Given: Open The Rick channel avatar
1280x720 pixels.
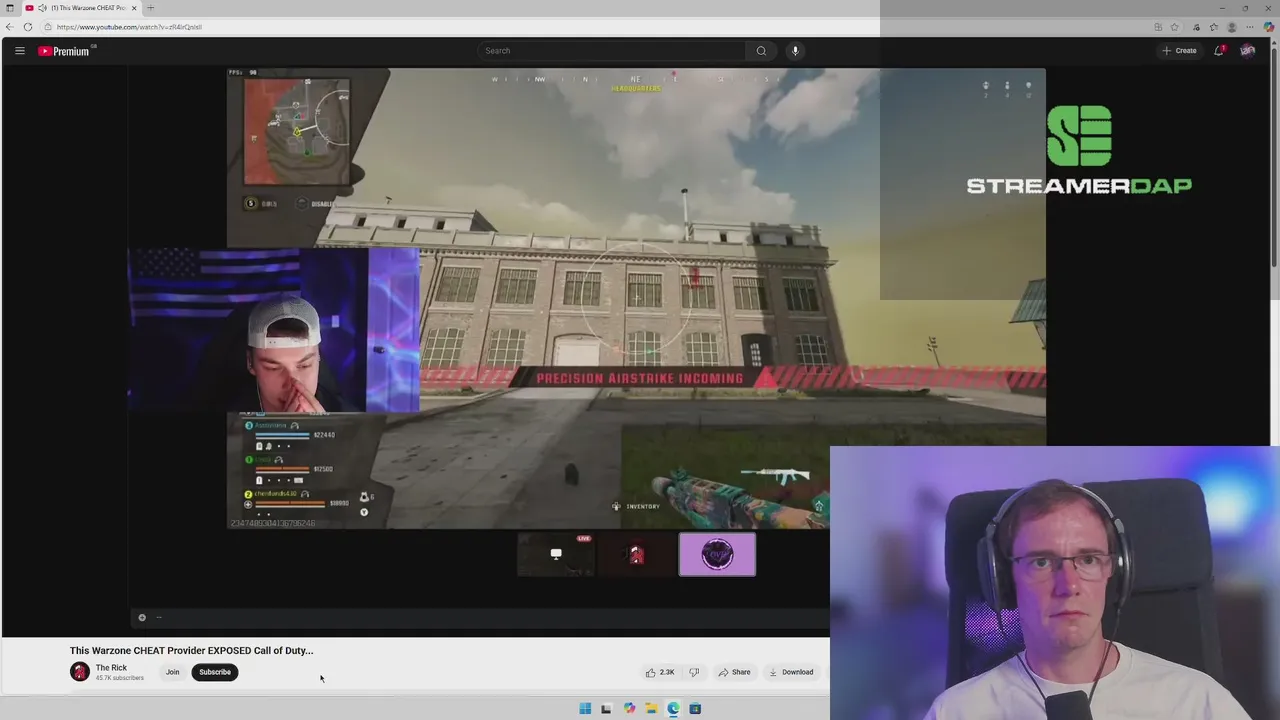Looking at the screenshot, I should [x=79, y=672].
